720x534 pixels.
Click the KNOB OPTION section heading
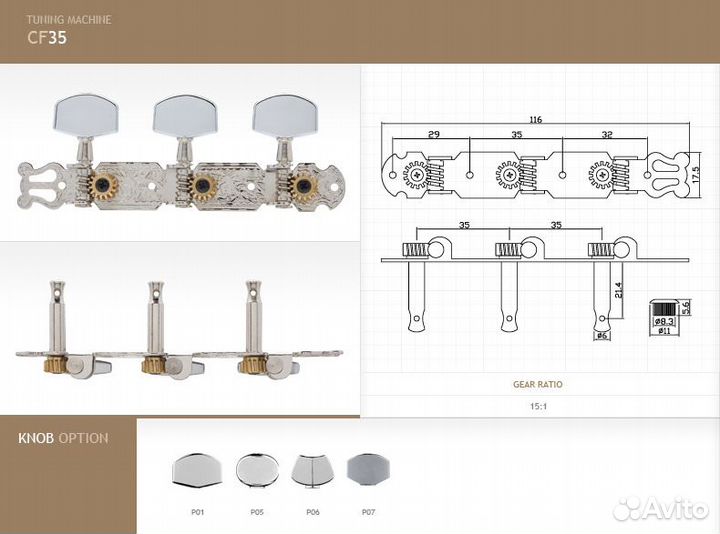63,438
